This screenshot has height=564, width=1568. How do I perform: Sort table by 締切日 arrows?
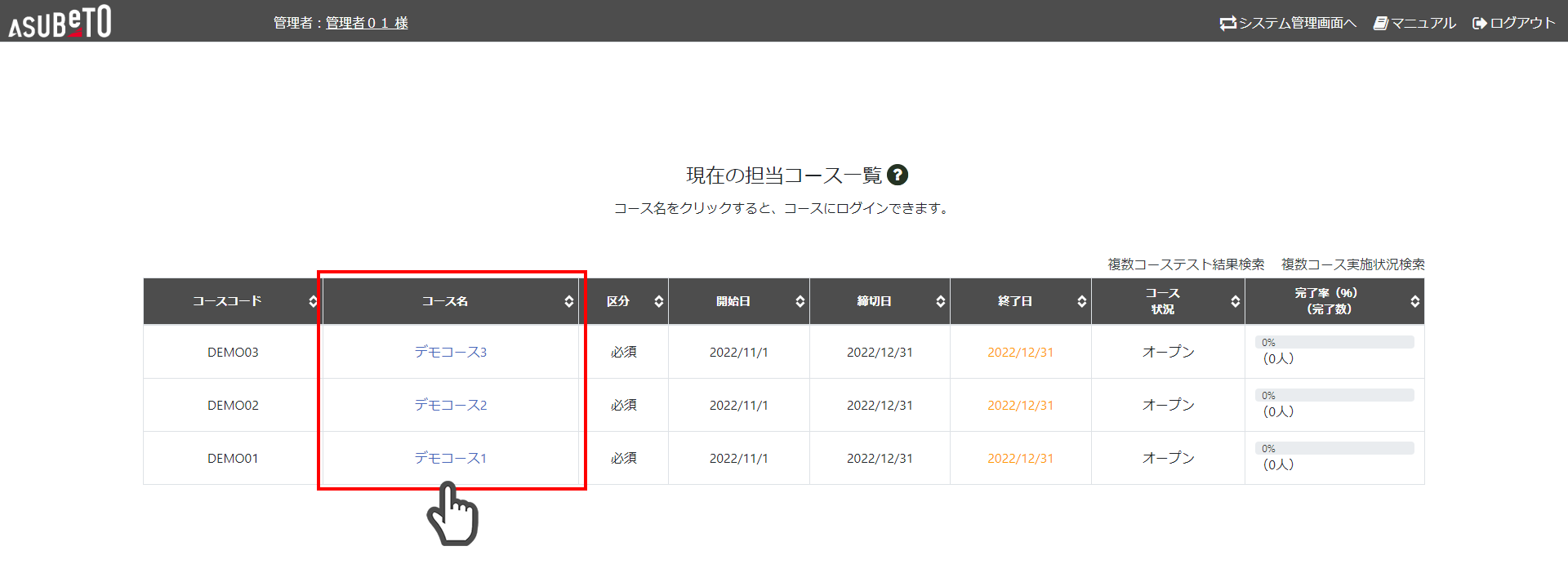[940, 302]
